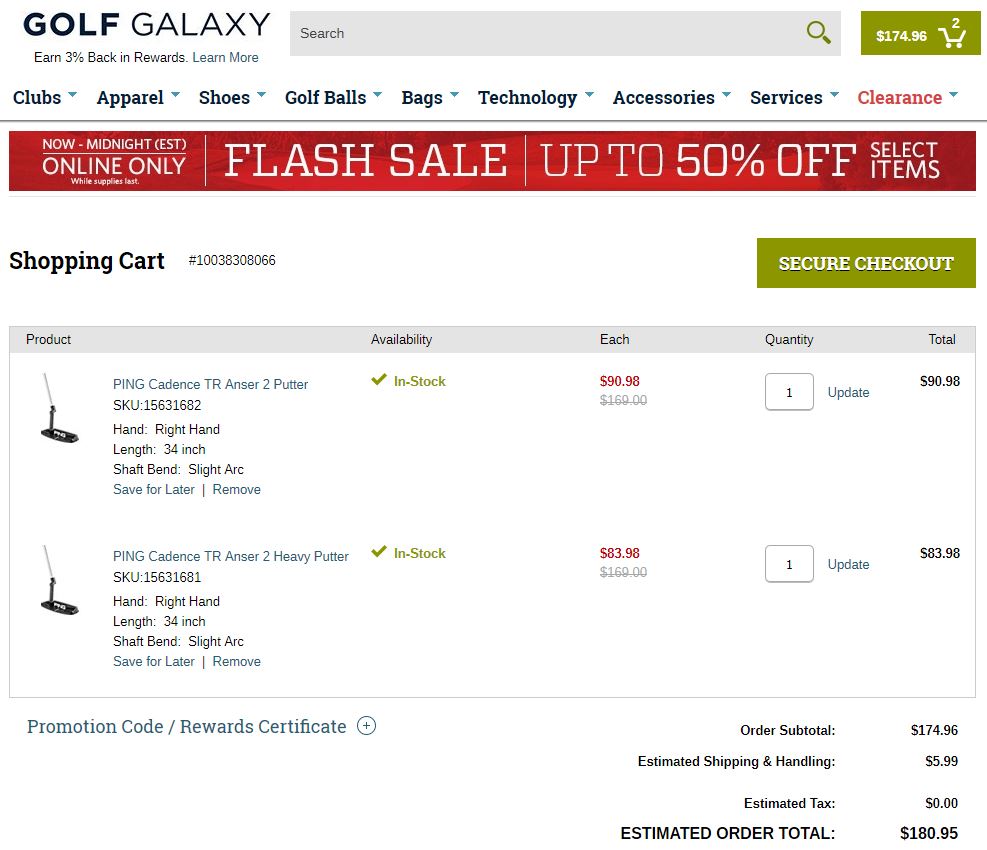Save the Anser 2 Heavy Putter for later
The height and width of the screenshot is (850, 987).
[x=154, y=661]
